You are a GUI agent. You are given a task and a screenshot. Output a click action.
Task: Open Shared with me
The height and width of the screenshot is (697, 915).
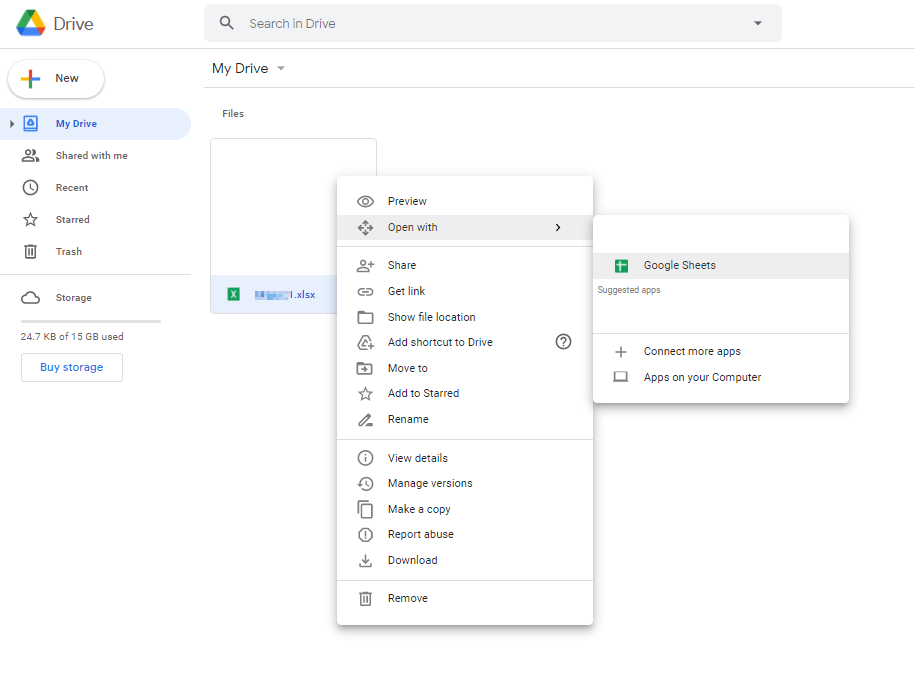point(92,156)
